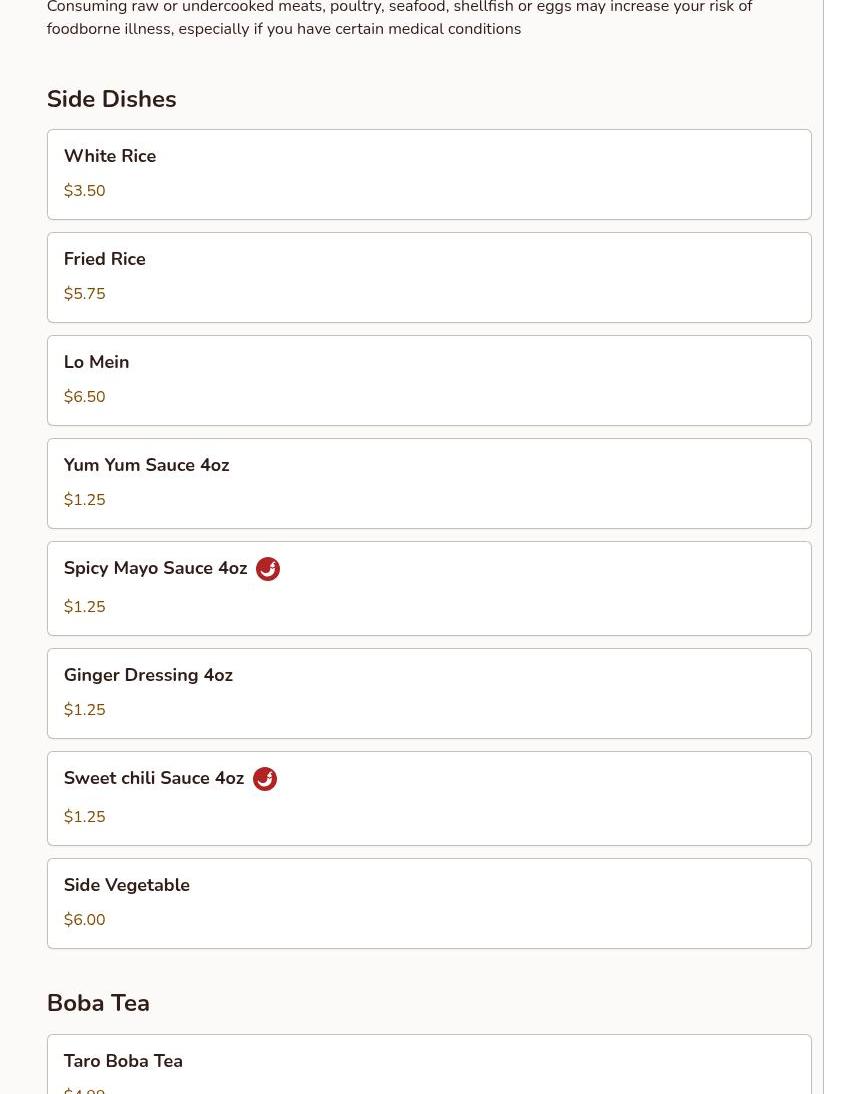This screenshot has width=844, height=1094.
Task: Click the raw food consumption warning text
Action: pos(400,18)
